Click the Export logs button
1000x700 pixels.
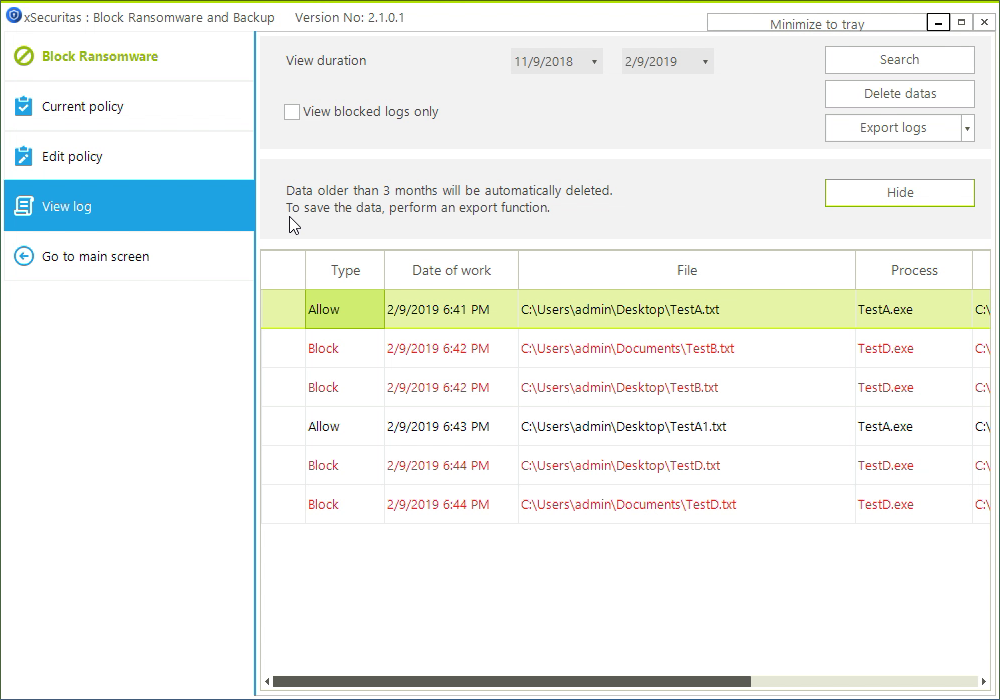click(x=893, y=128)
